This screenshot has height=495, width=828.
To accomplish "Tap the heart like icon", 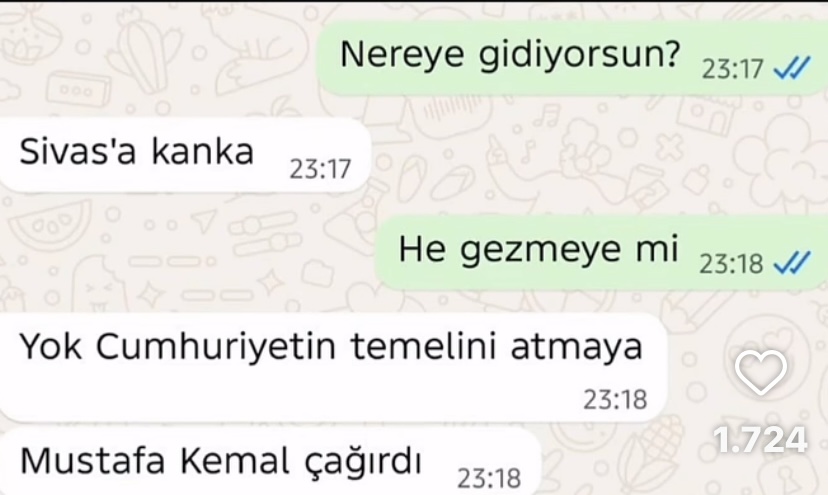I will point(760,372).
